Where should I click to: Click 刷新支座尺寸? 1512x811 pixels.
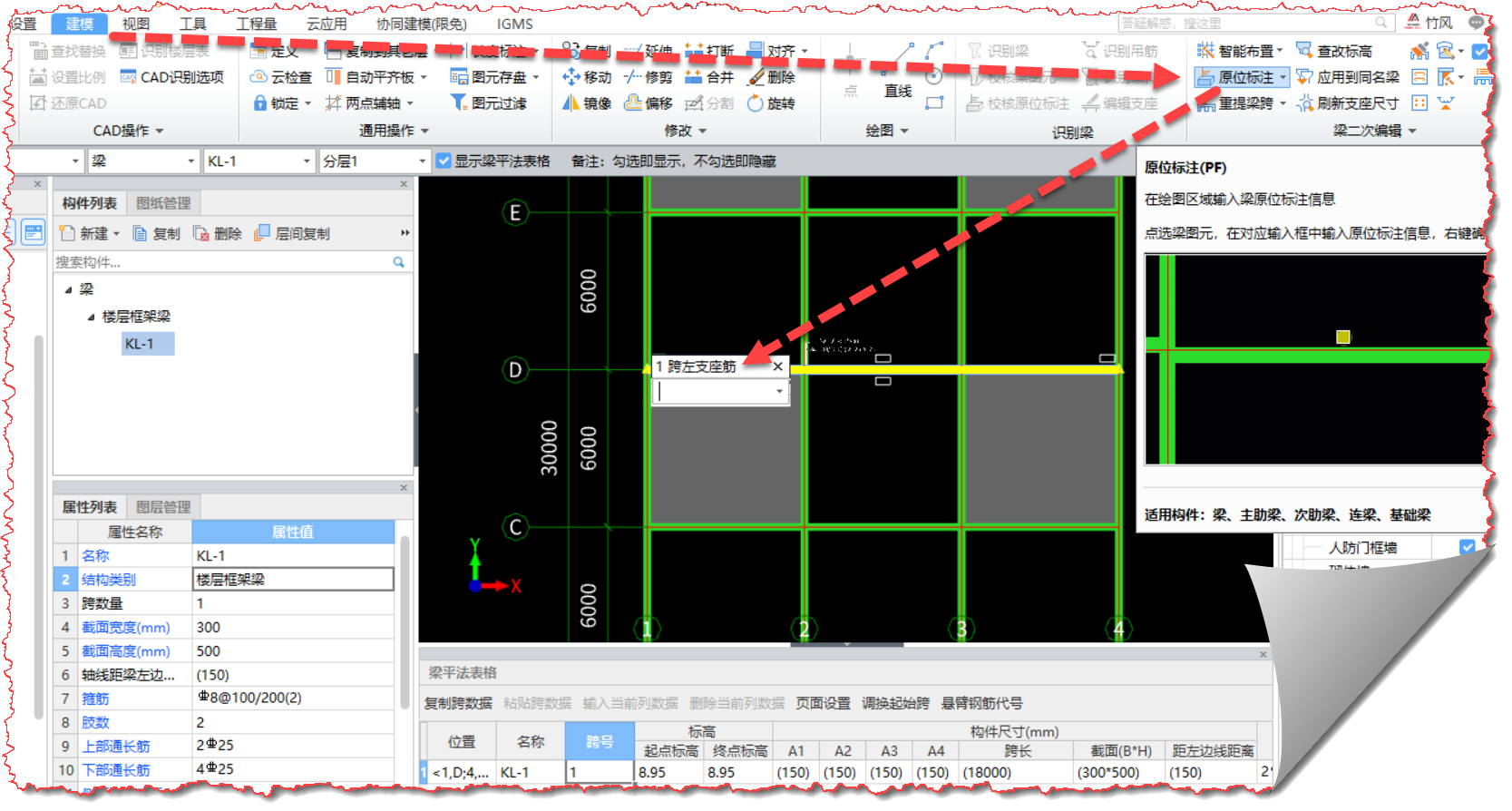point(1348,103)
